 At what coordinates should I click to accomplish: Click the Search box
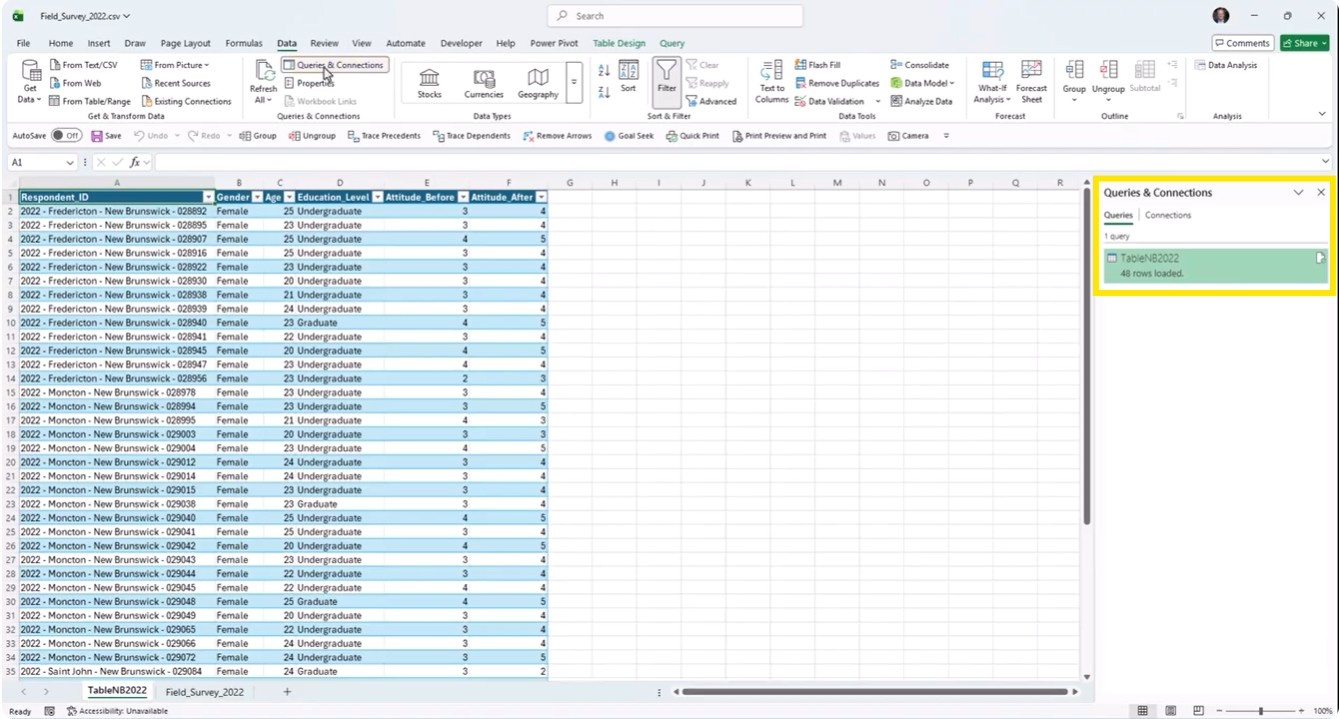tap(675, 16)
